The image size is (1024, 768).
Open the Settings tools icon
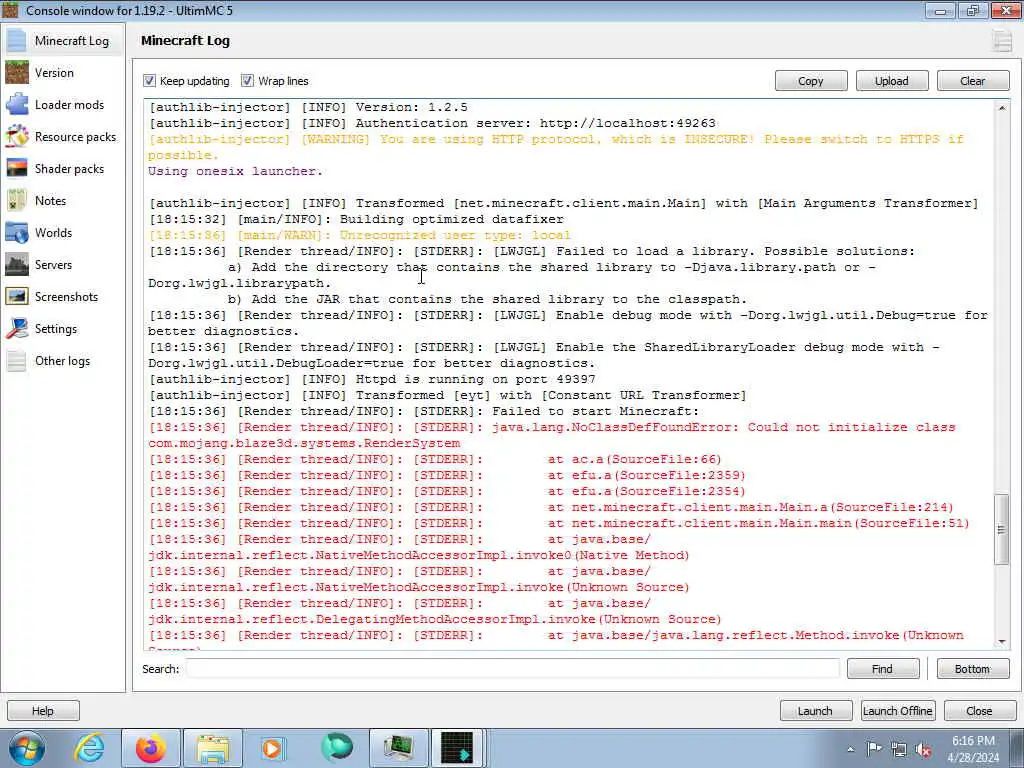17,328
